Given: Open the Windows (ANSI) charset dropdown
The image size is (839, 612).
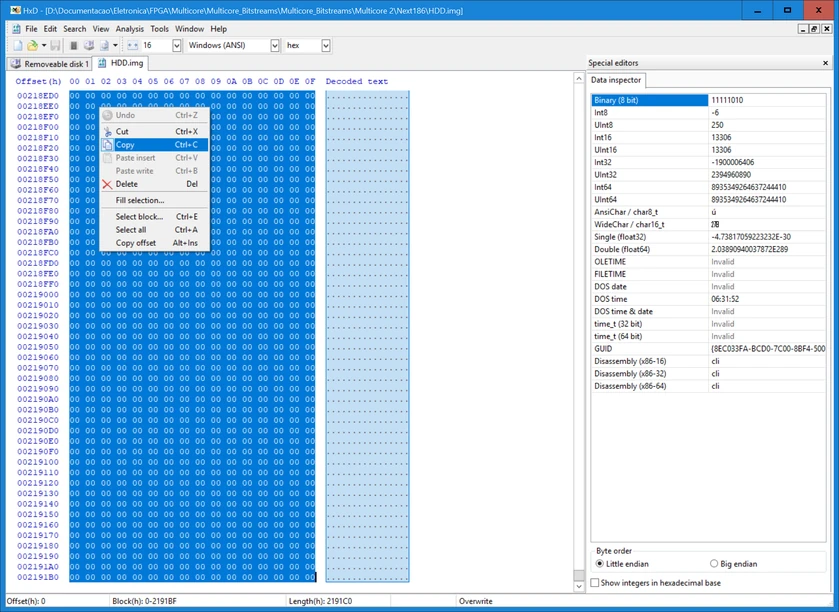Looking at the screenshot, I should (275, 46).
